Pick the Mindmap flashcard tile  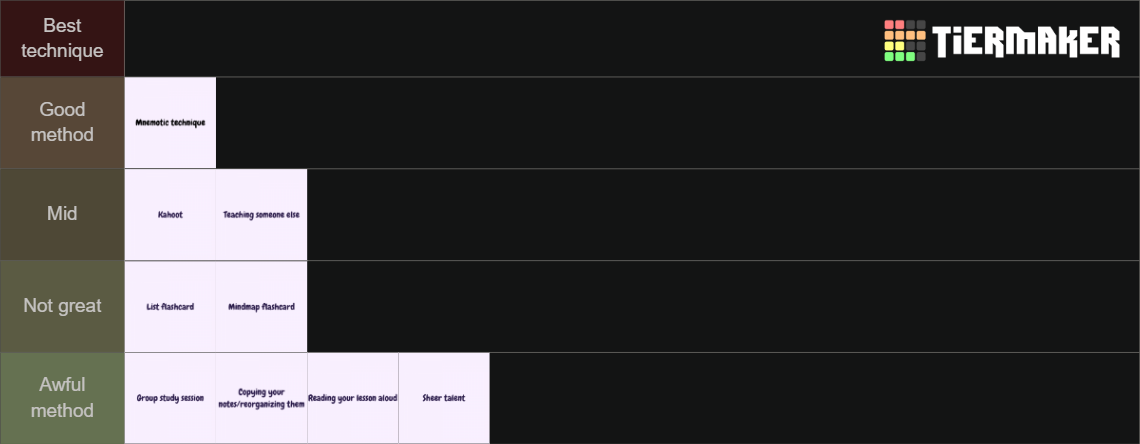point(262,307)
